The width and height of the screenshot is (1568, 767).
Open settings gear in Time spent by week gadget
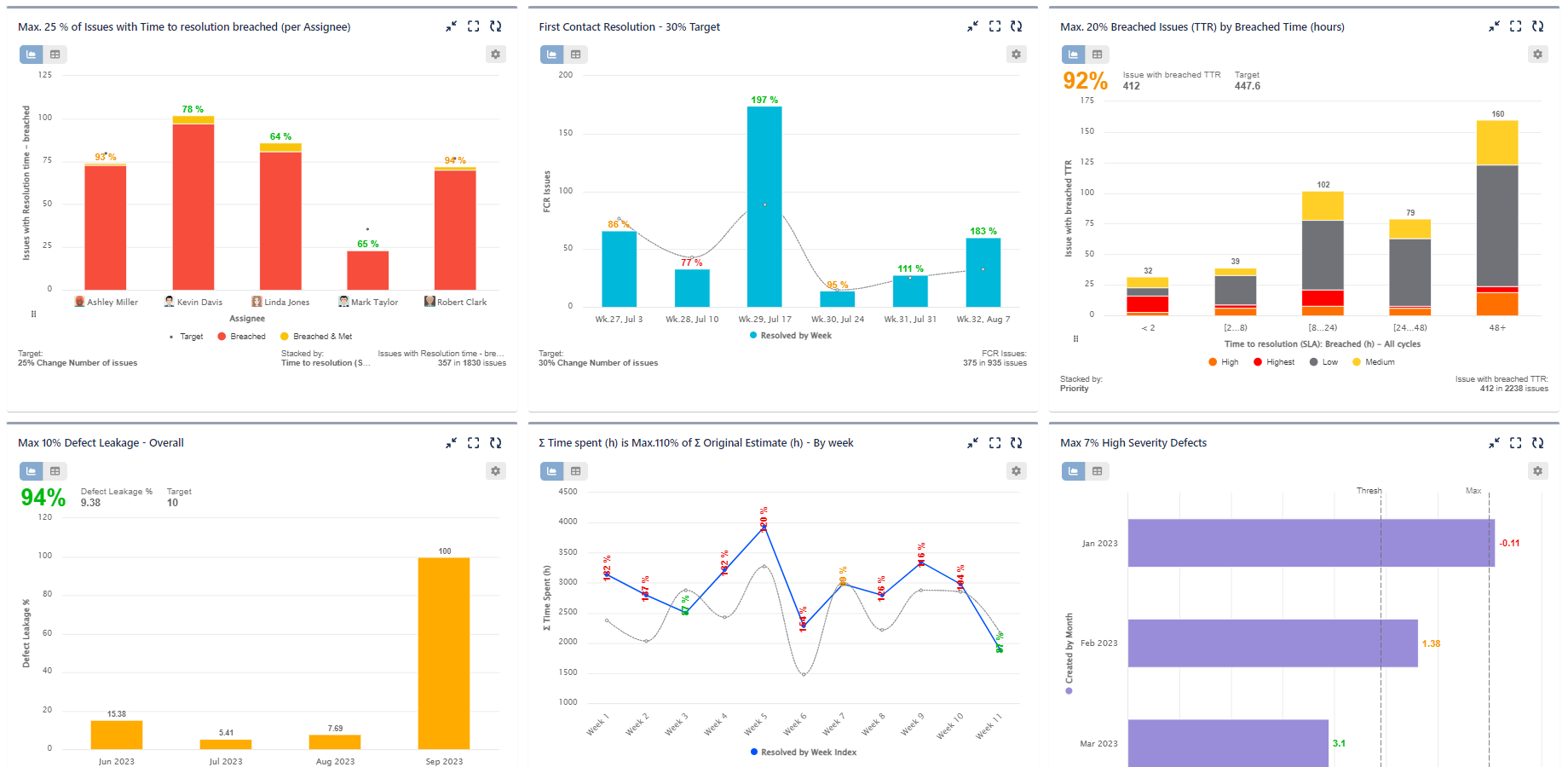click(x=1017, y=471)
